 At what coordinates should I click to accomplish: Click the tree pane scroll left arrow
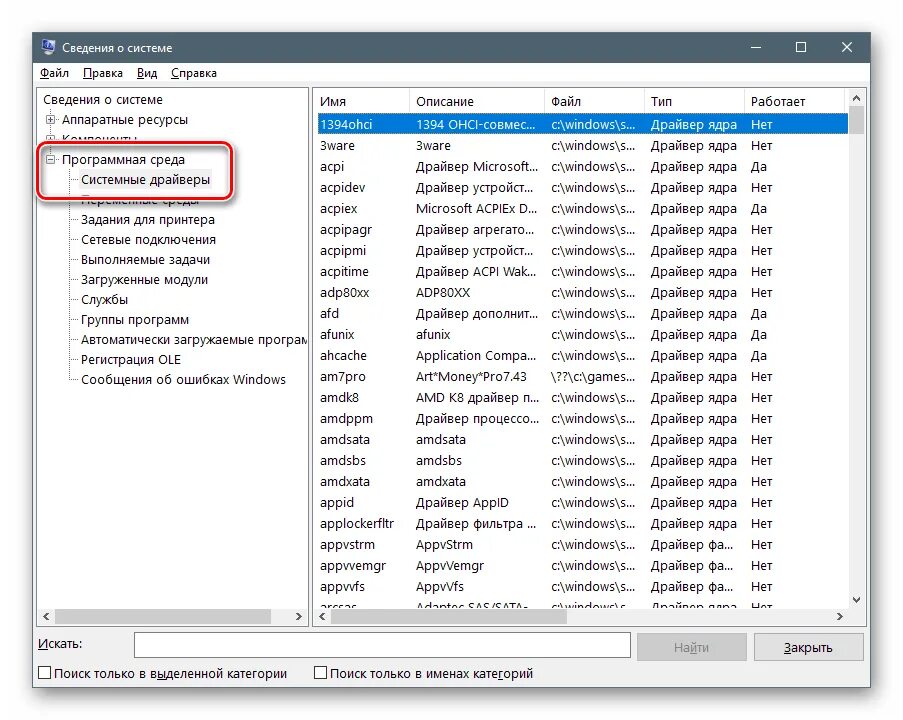[46, 616]
